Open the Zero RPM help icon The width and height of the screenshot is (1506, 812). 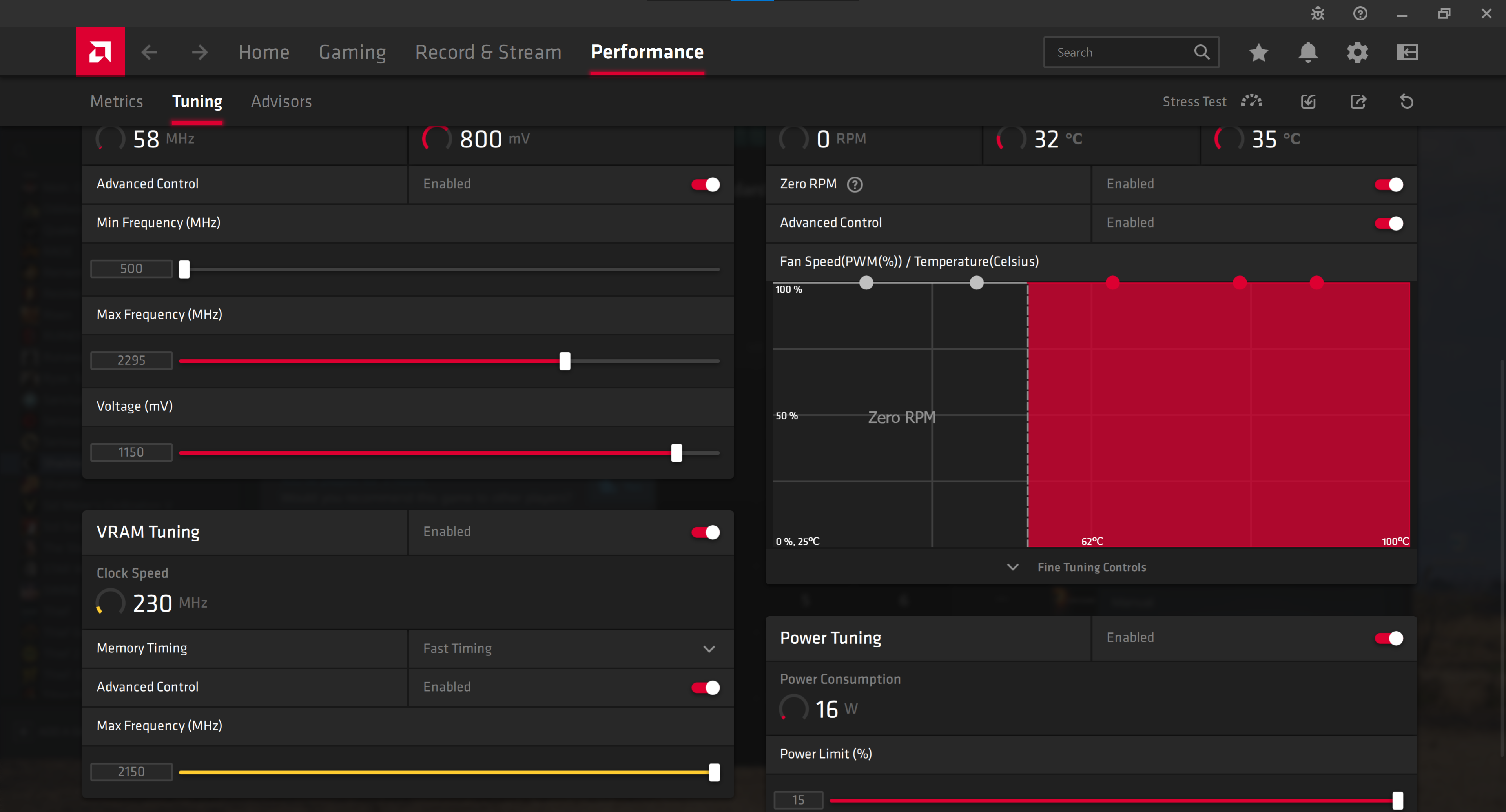click(x=855, y=185)
